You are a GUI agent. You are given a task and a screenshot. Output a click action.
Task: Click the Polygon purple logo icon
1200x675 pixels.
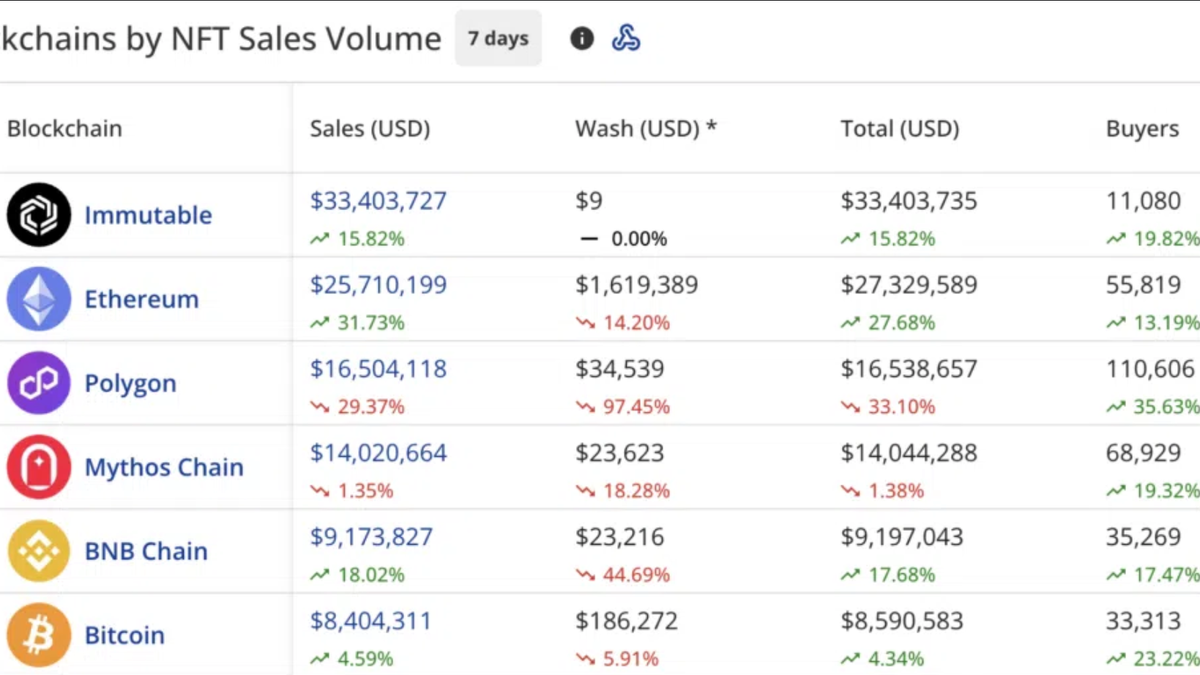pos(39,383)
